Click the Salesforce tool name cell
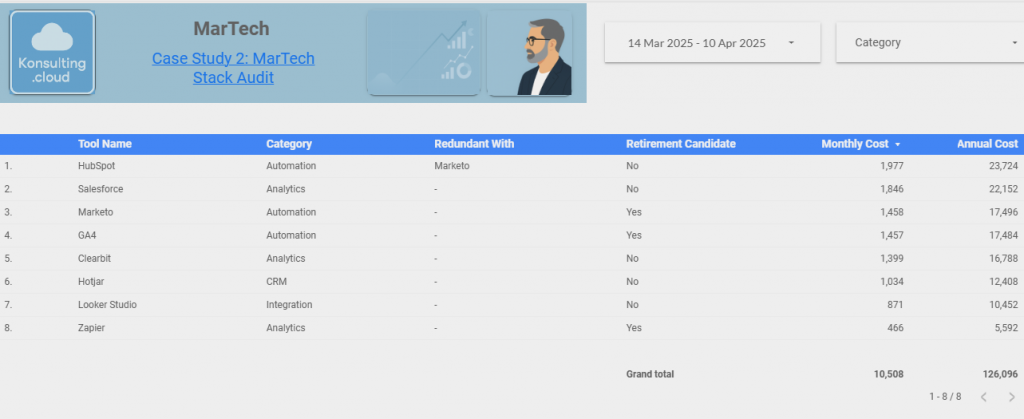1024x419 pixels. click(100, 189)
